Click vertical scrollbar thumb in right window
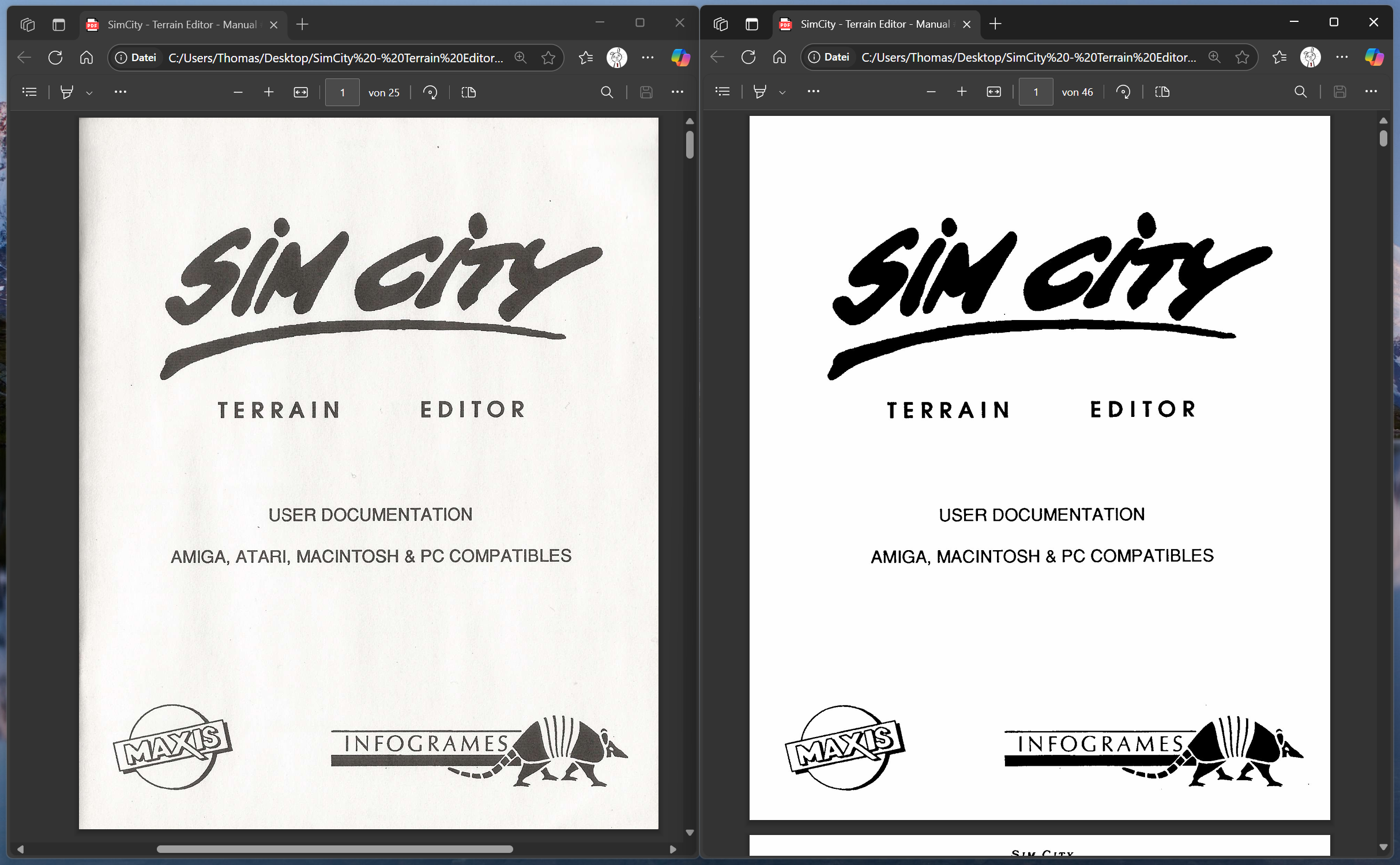 (1383, 138)
